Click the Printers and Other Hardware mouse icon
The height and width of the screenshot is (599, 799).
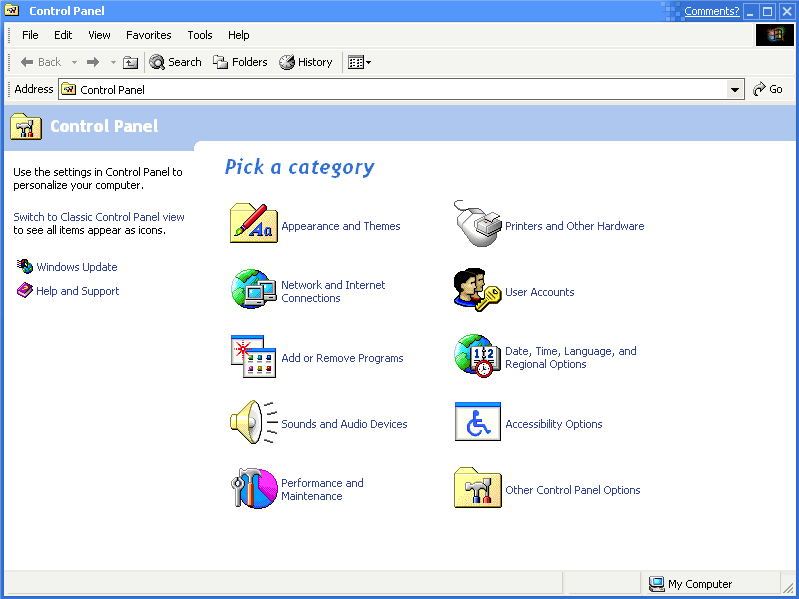(x=477, y=223)
